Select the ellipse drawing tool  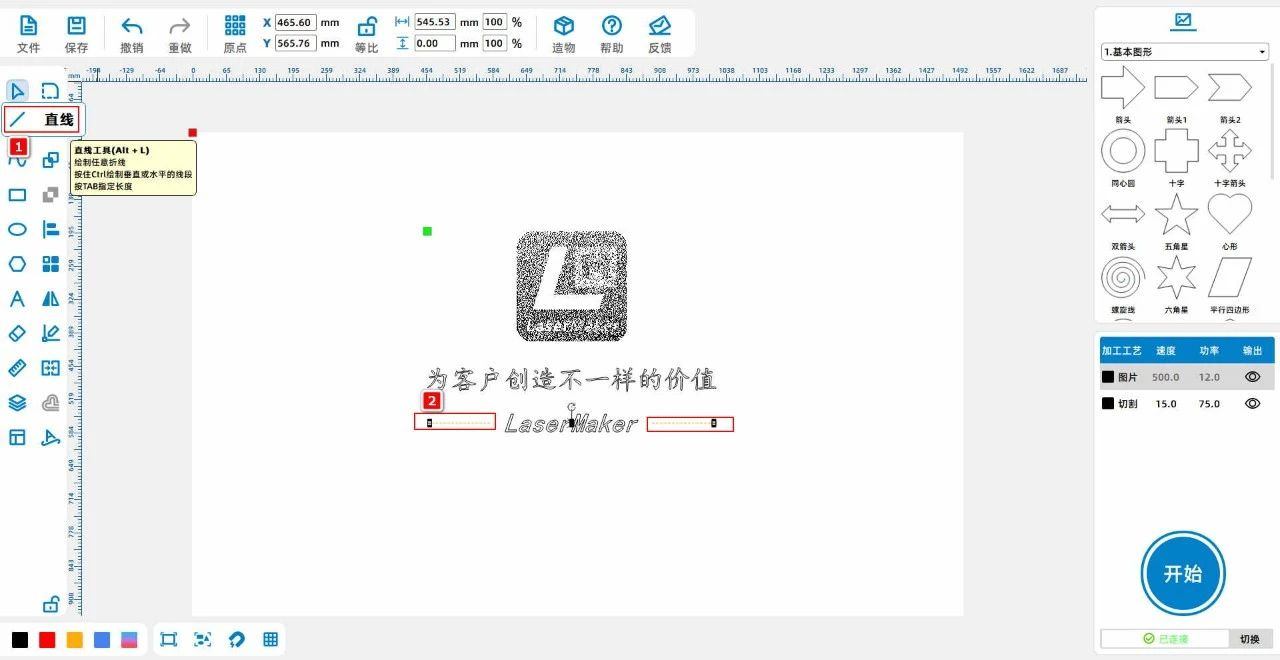(x=17, y=230)
